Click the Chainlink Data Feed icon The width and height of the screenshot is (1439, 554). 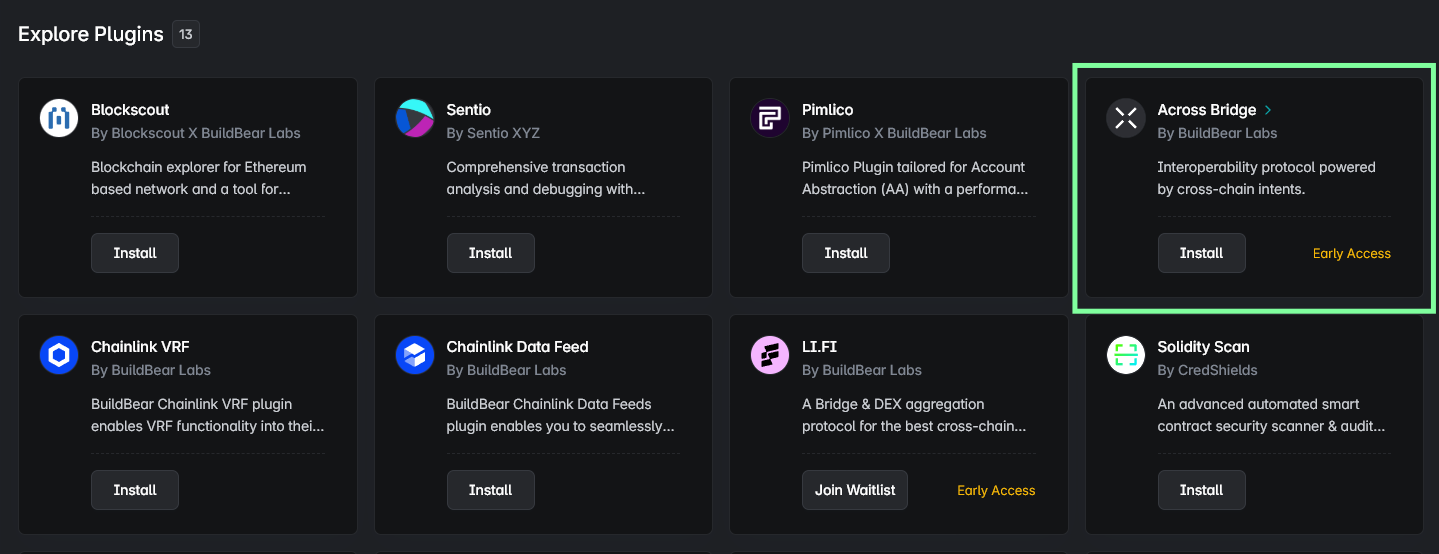tap(415, 355)
